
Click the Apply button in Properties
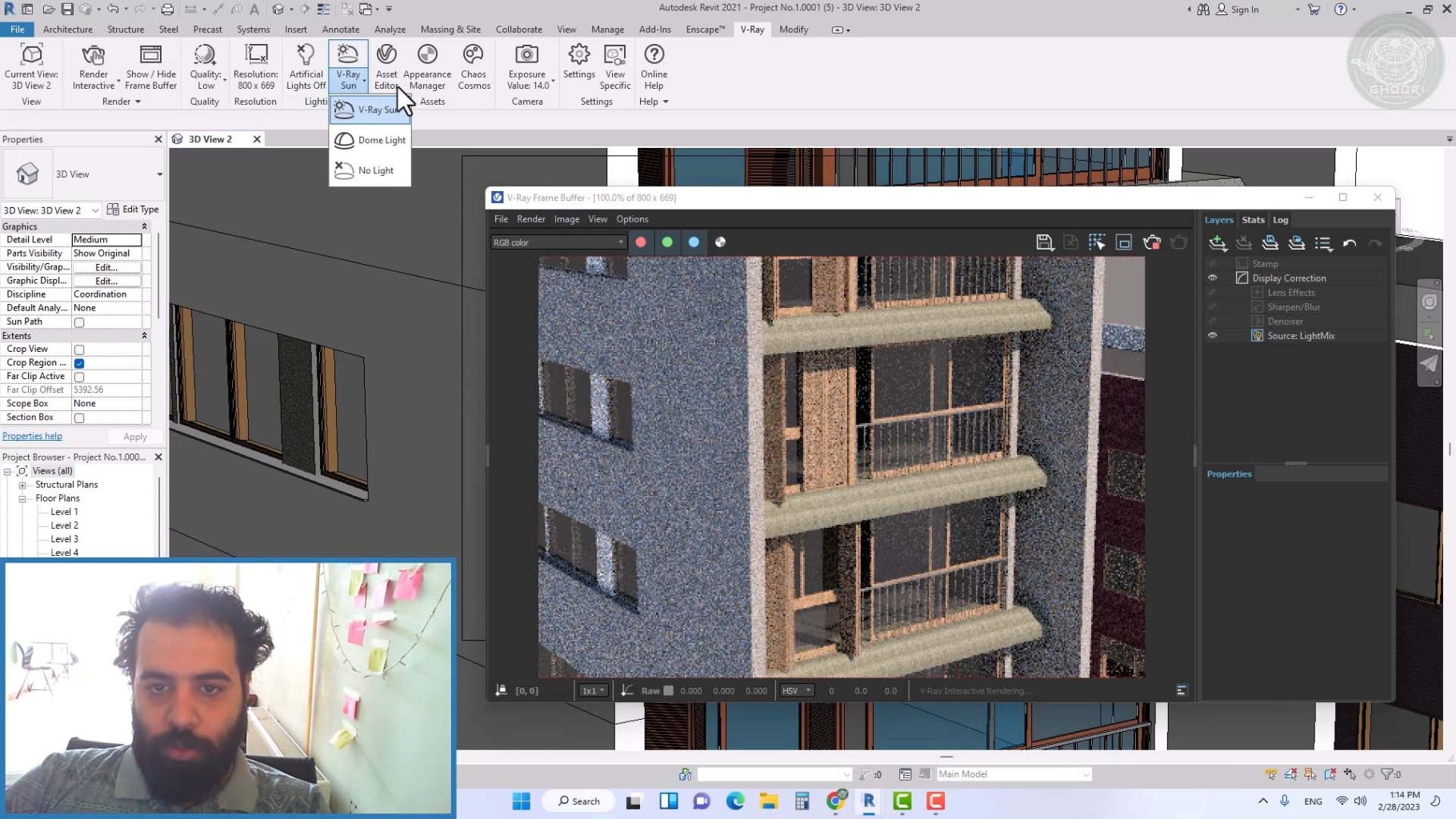(x=135, y=437)
